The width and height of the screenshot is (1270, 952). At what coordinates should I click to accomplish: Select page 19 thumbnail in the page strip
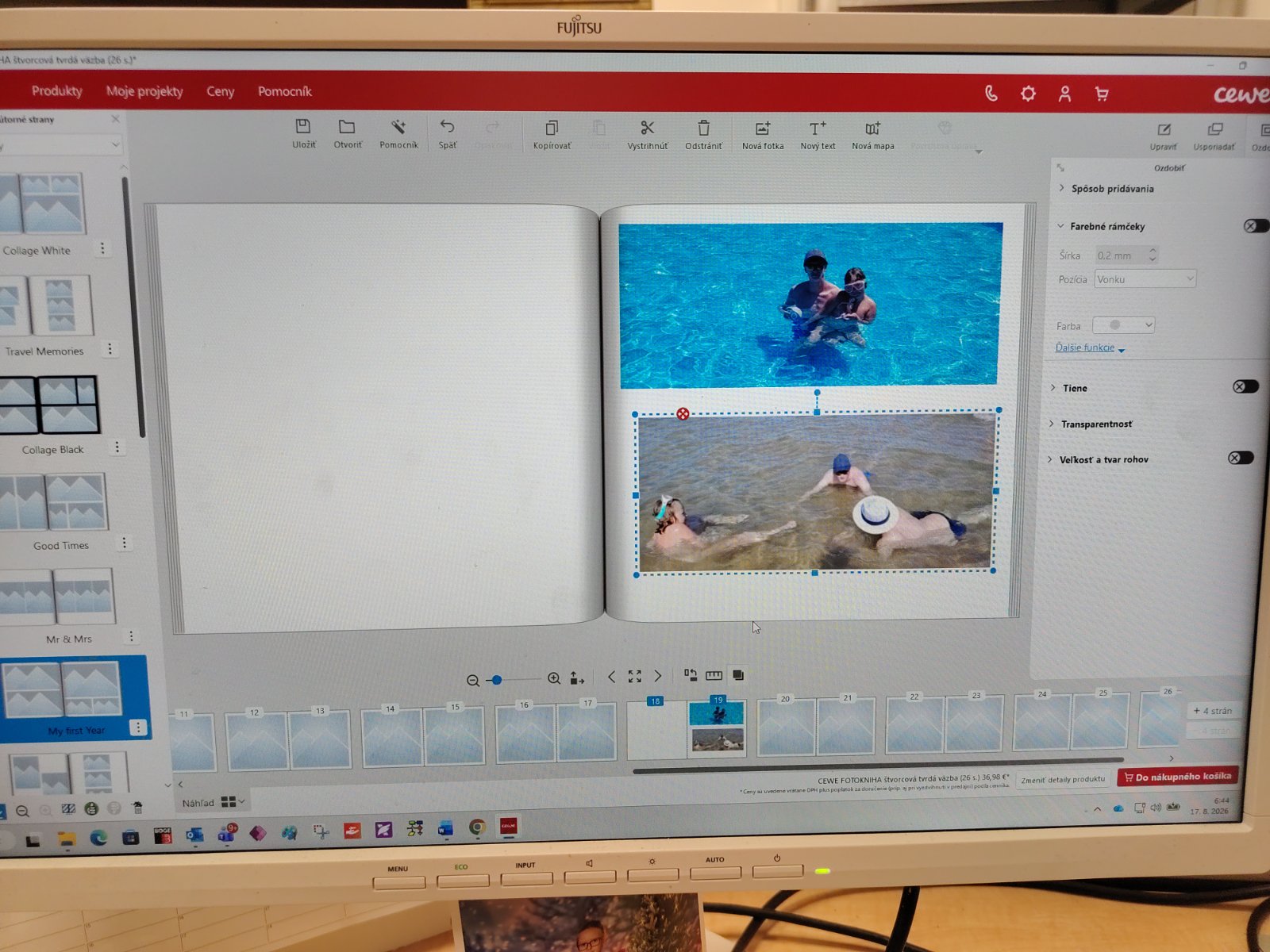[x=717, y=727]
